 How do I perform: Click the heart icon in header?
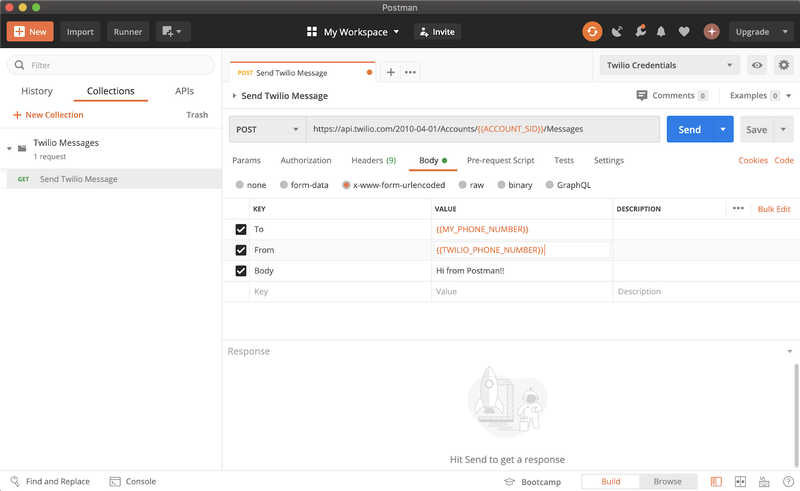pos(684,32)
